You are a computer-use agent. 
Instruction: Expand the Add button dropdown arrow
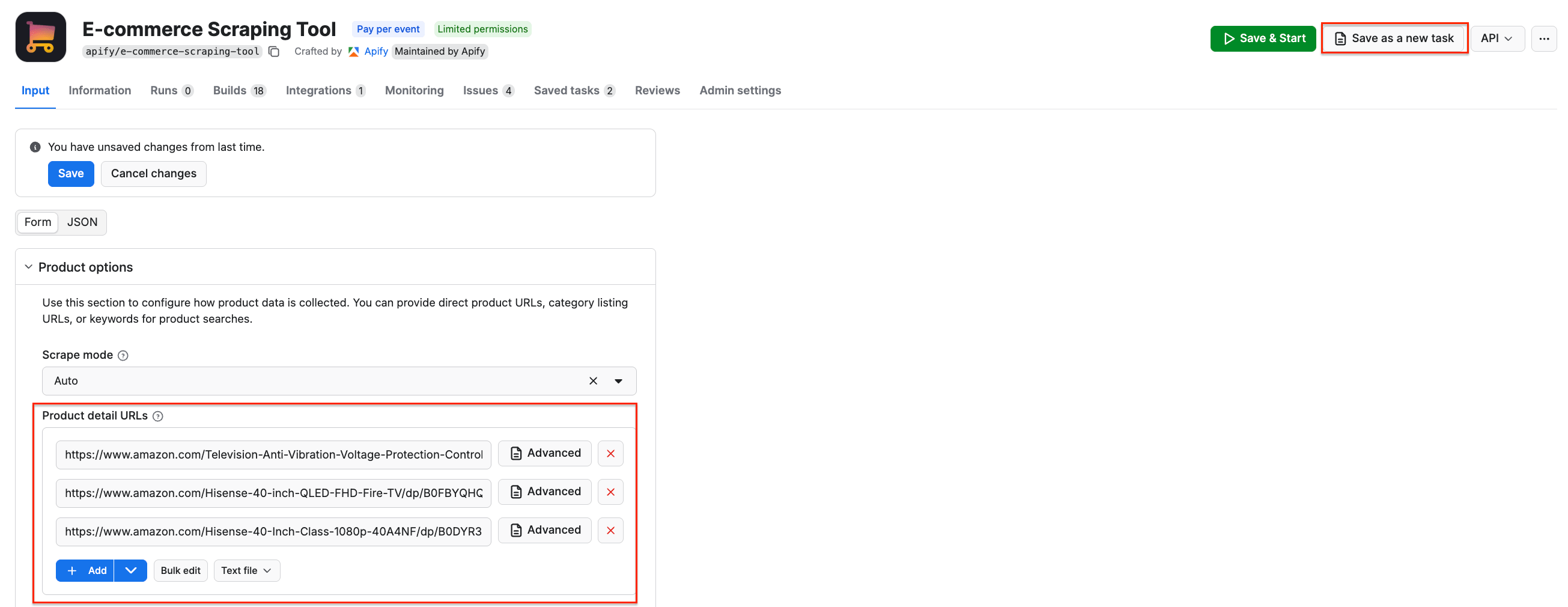(x=131, y=571)
